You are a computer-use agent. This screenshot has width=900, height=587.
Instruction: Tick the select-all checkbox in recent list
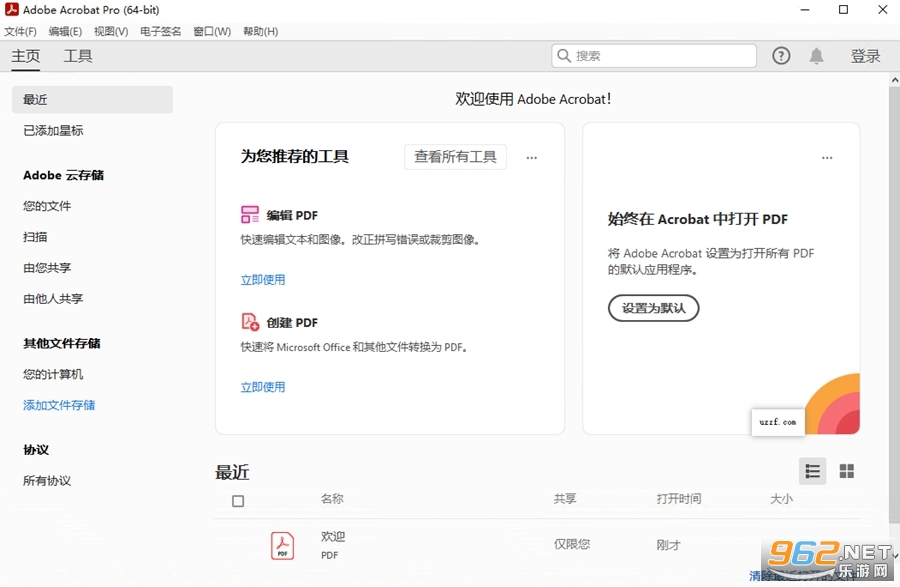(x=238, y=501)
